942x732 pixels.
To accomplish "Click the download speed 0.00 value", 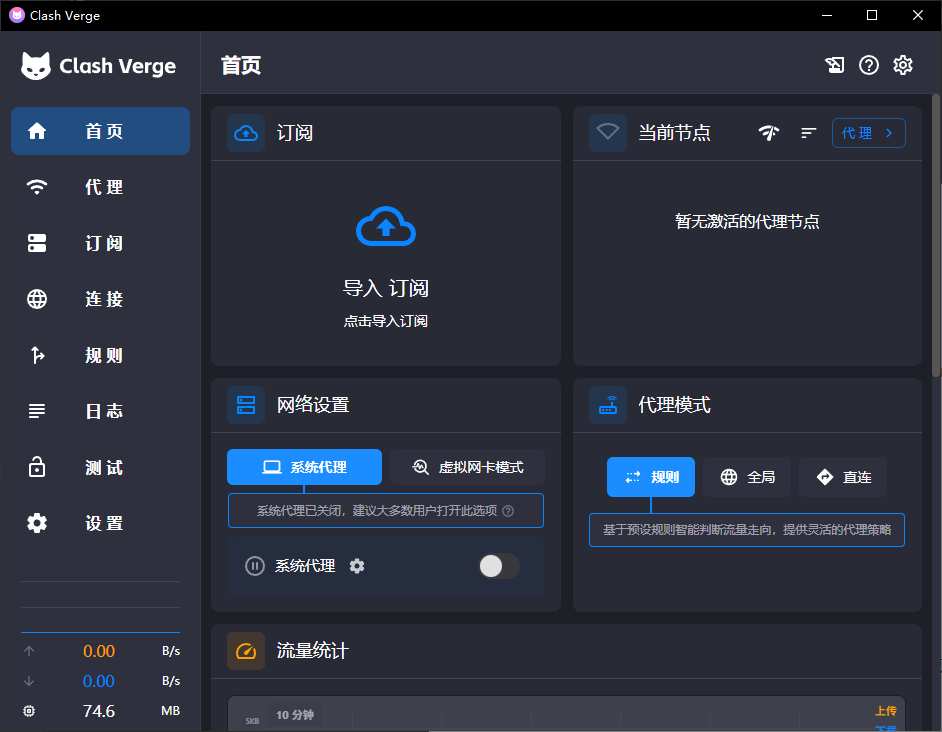I will [x=99, y=681].
